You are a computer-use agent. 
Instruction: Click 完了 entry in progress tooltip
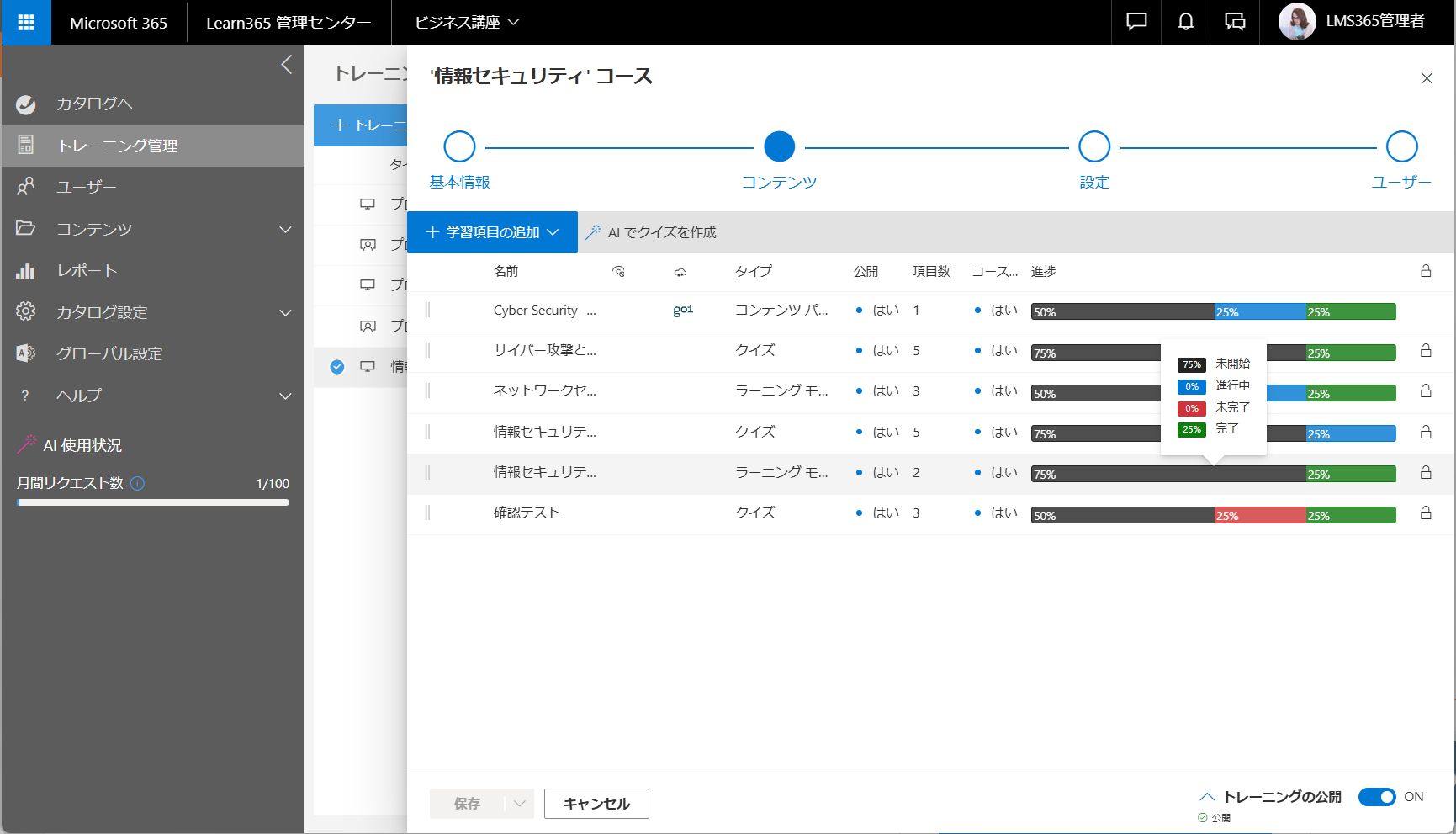pos(1208,429)
